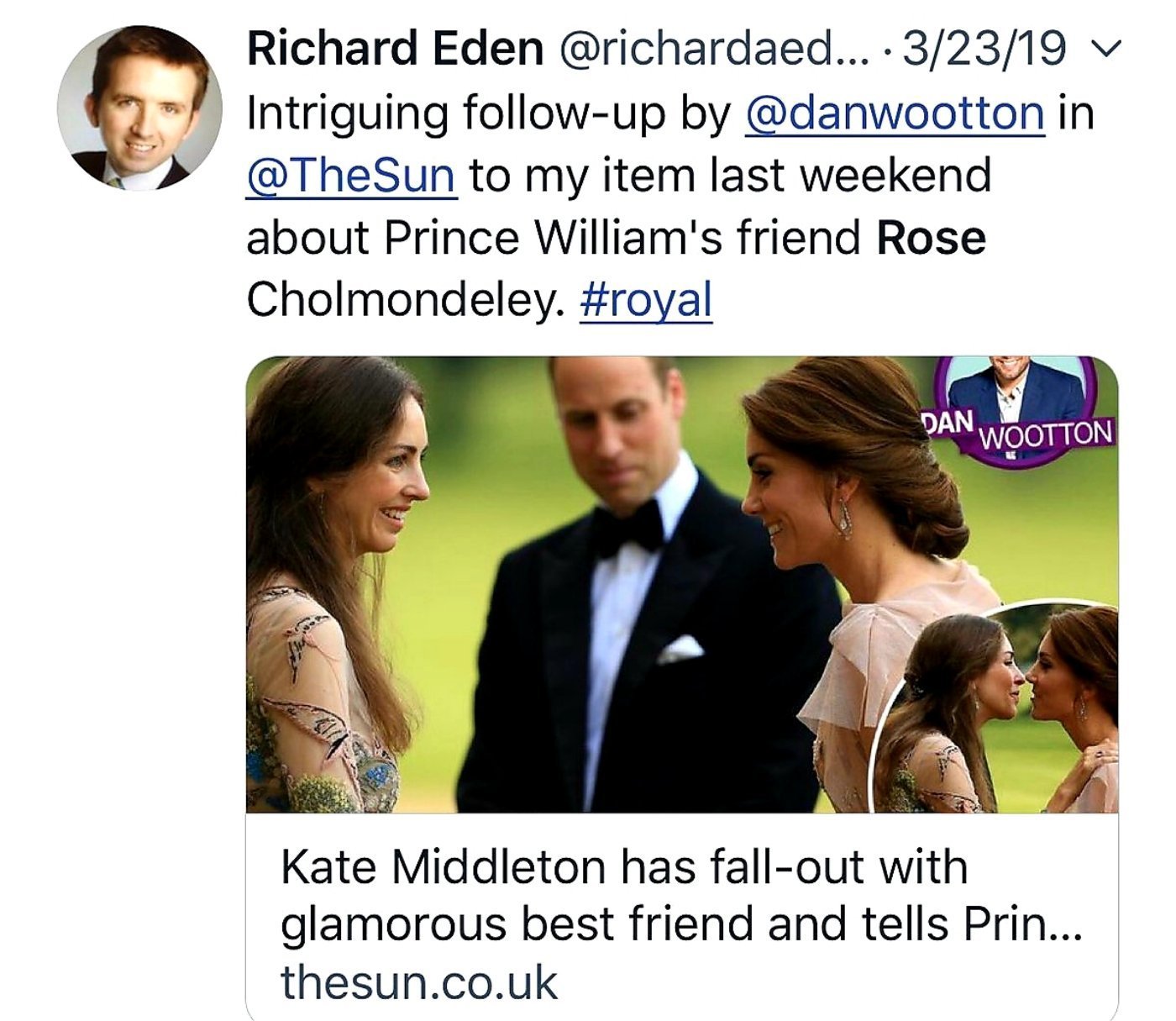Click the 'Intriguing follow-up by' text

pos(489,113)
